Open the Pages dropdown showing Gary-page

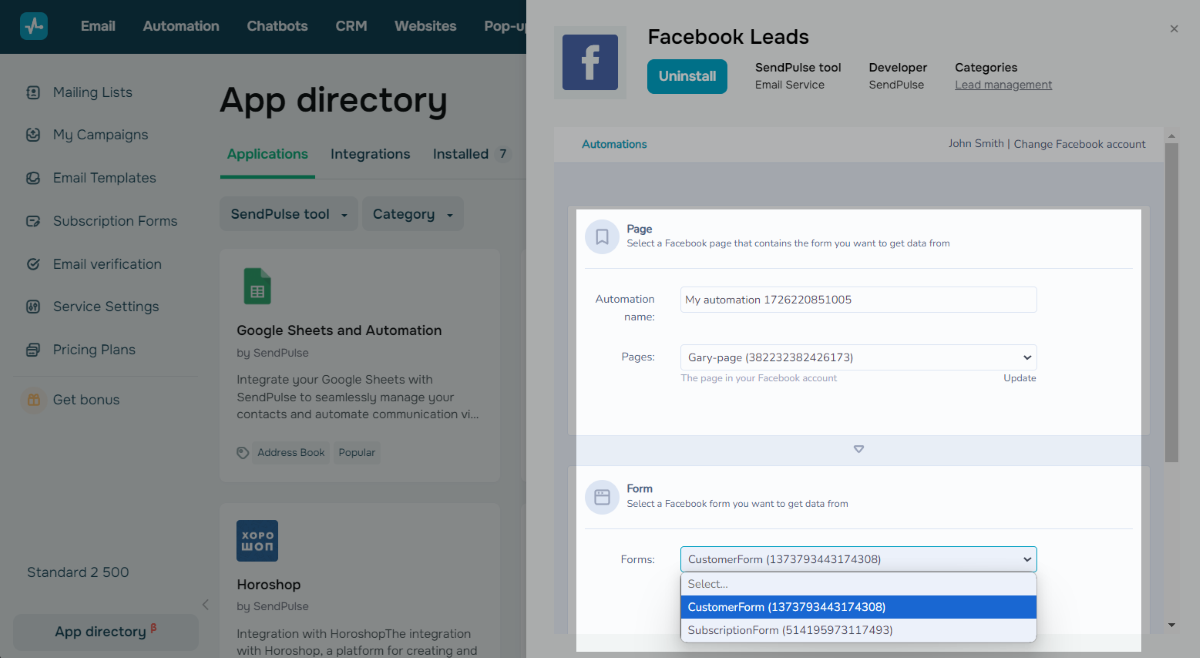pyautogui.click(x=859, y=357)
